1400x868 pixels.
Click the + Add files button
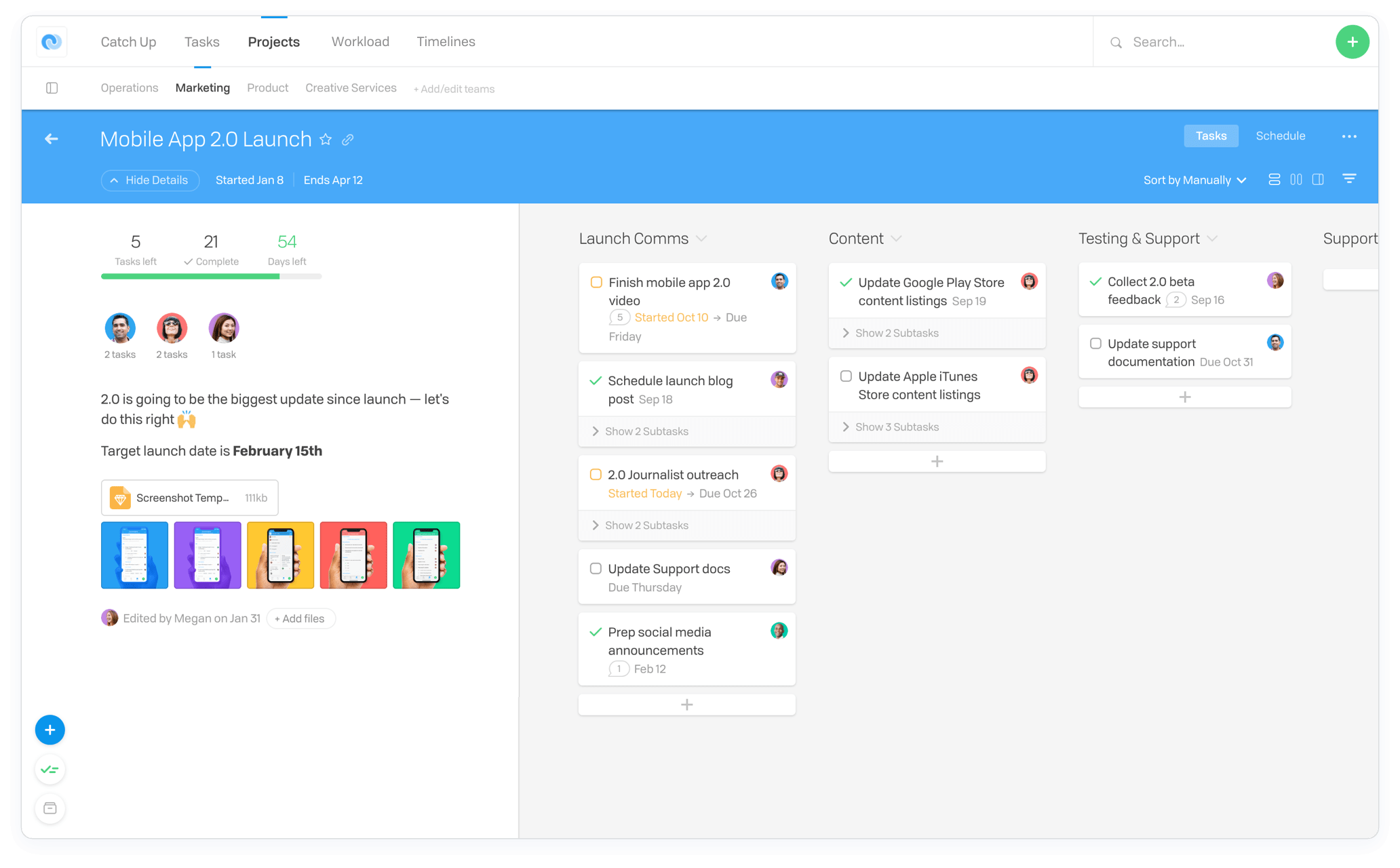click(x=300, y=618)
